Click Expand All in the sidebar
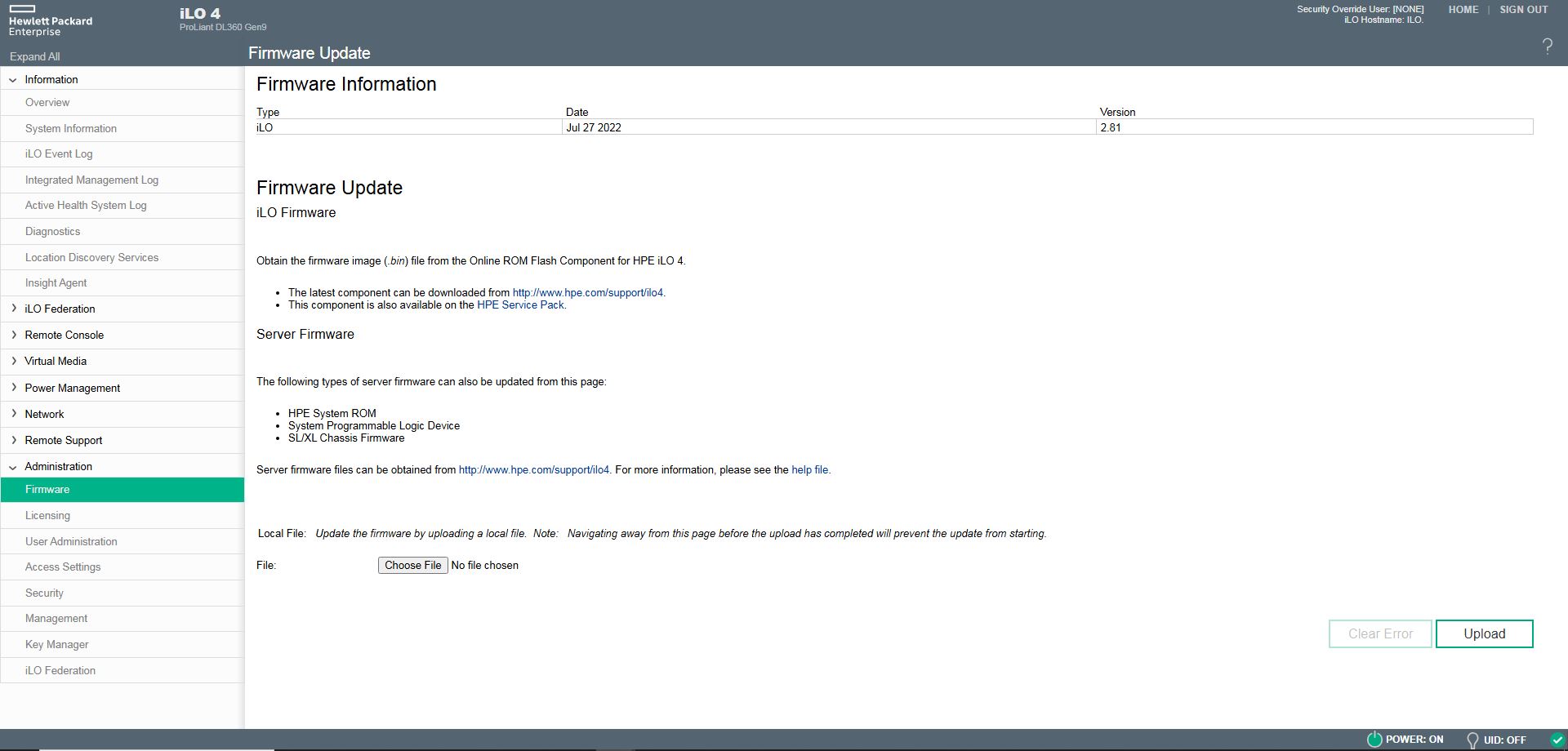The image size is (1568, 751). click(34, 56)
